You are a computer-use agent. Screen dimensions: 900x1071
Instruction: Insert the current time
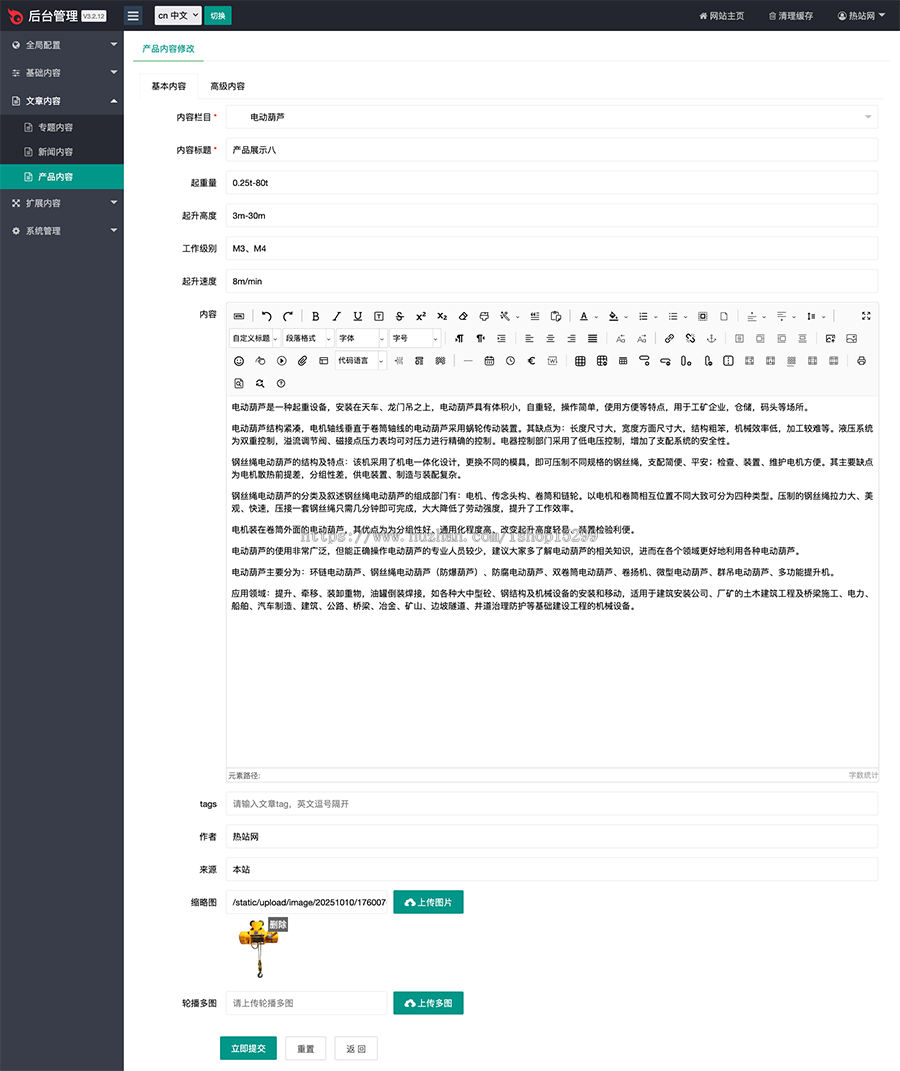point(510,361)
